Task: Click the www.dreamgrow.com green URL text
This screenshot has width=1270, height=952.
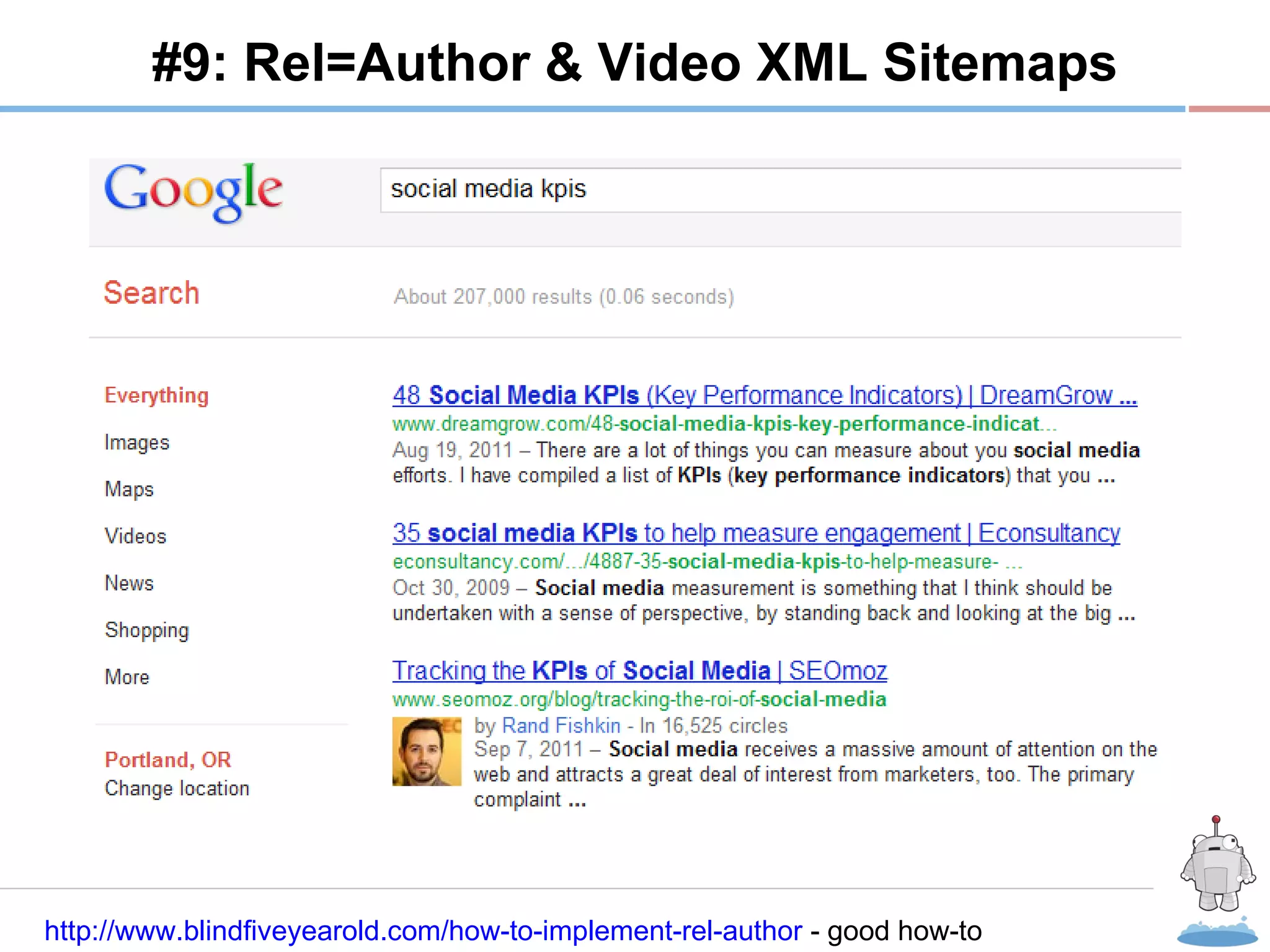Action: tap(724, 424)
